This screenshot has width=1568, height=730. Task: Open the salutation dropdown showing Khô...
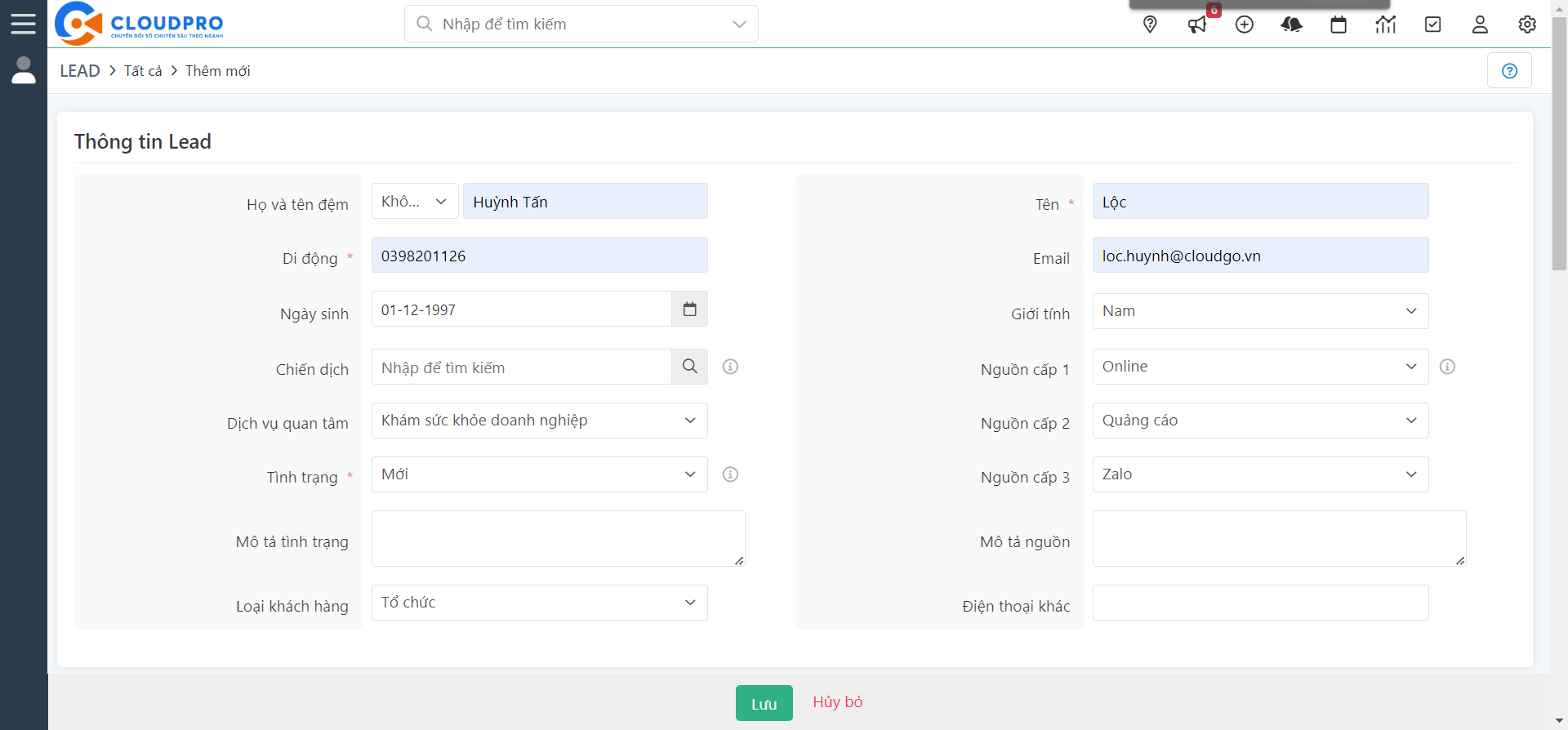(x=415, y=201)
